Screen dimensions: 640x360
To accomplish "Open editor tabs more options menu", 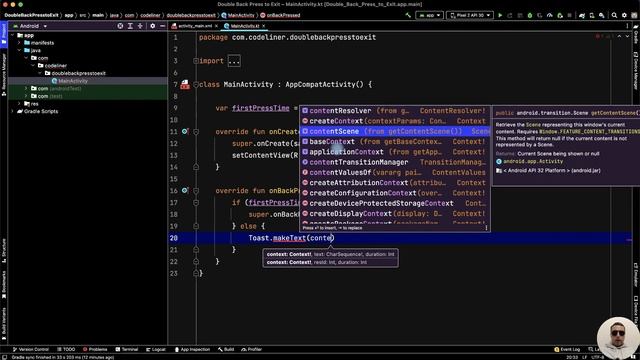I will (x=627, y=26).
